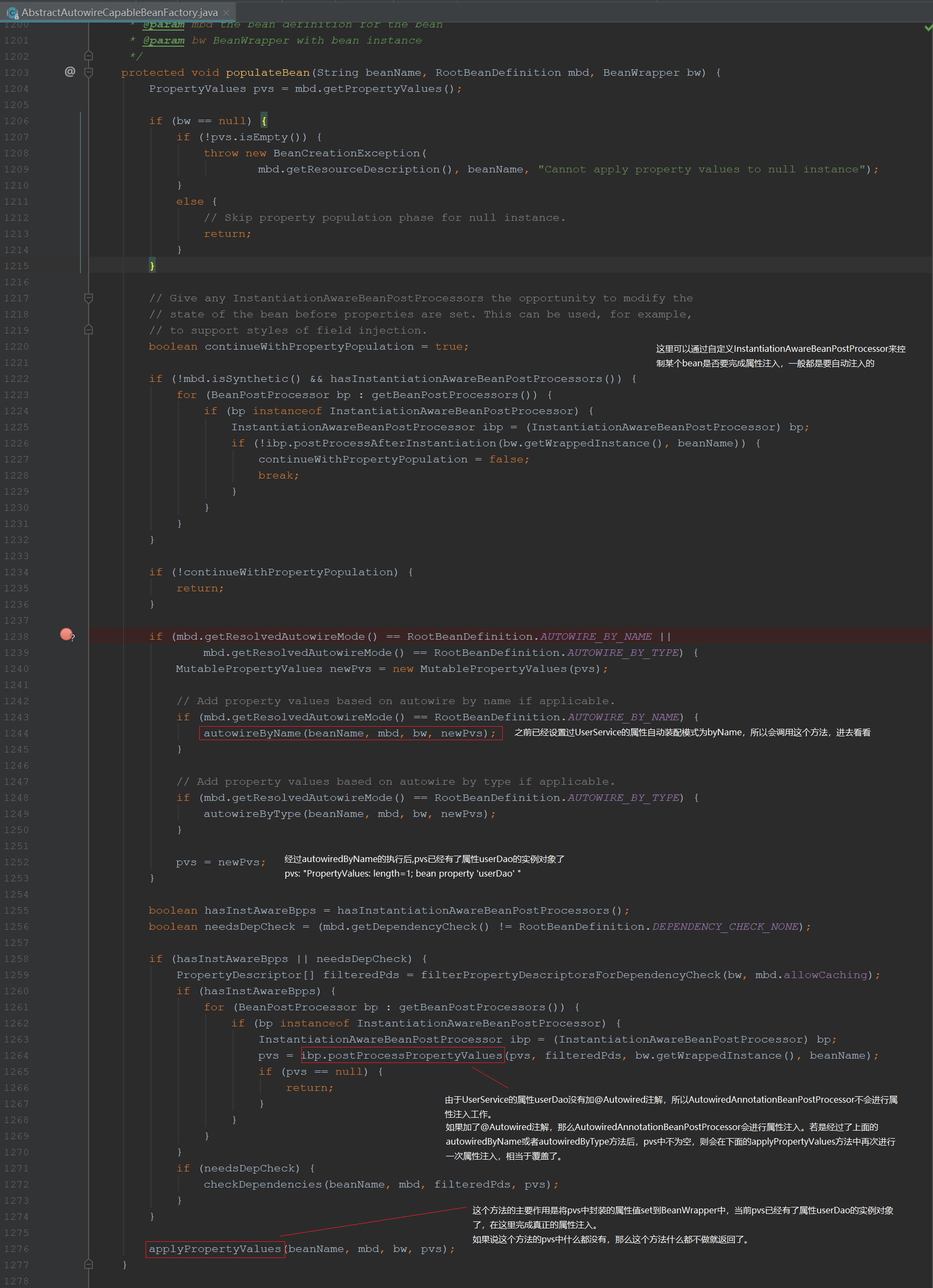
Task: Click the comment fold end marker at line 1219
Action: click(89, 330)
